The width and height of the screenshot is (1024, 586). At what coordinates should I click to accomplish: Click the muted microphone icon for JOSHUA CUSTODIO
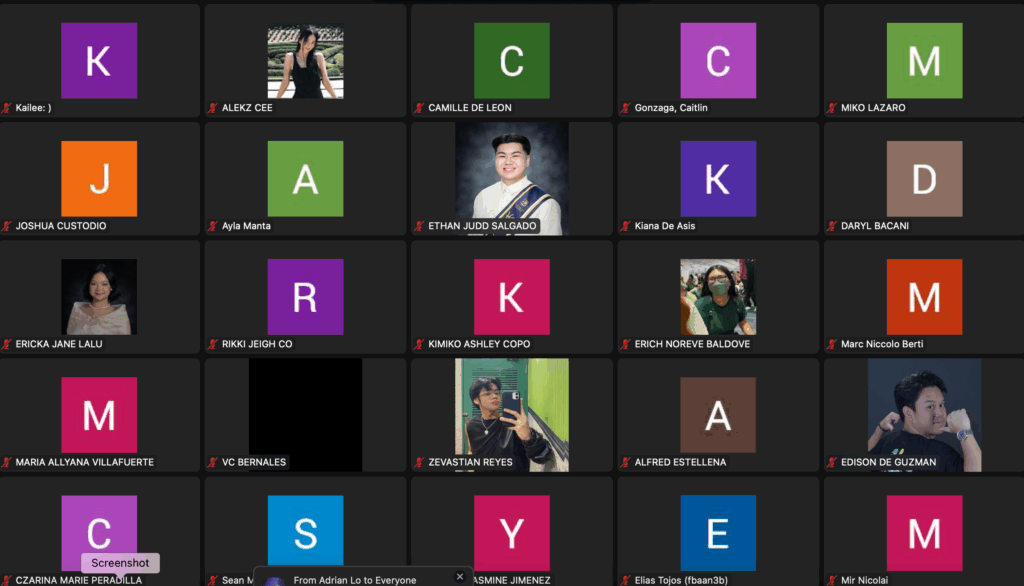click(6, 226)
